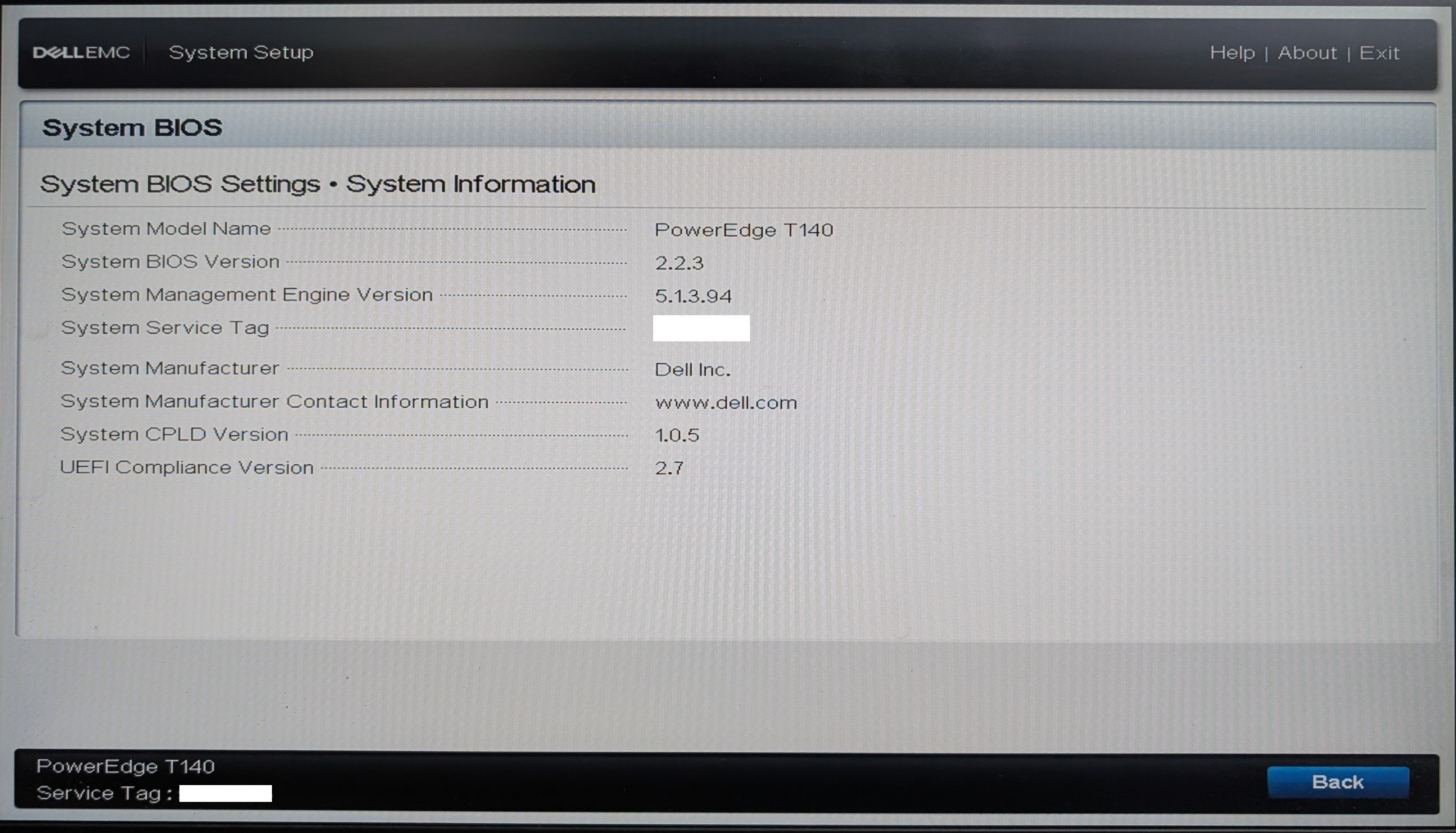Click the Dell EMC logo
Screen dimensions: 1456x833
click(x=81, y=53)
